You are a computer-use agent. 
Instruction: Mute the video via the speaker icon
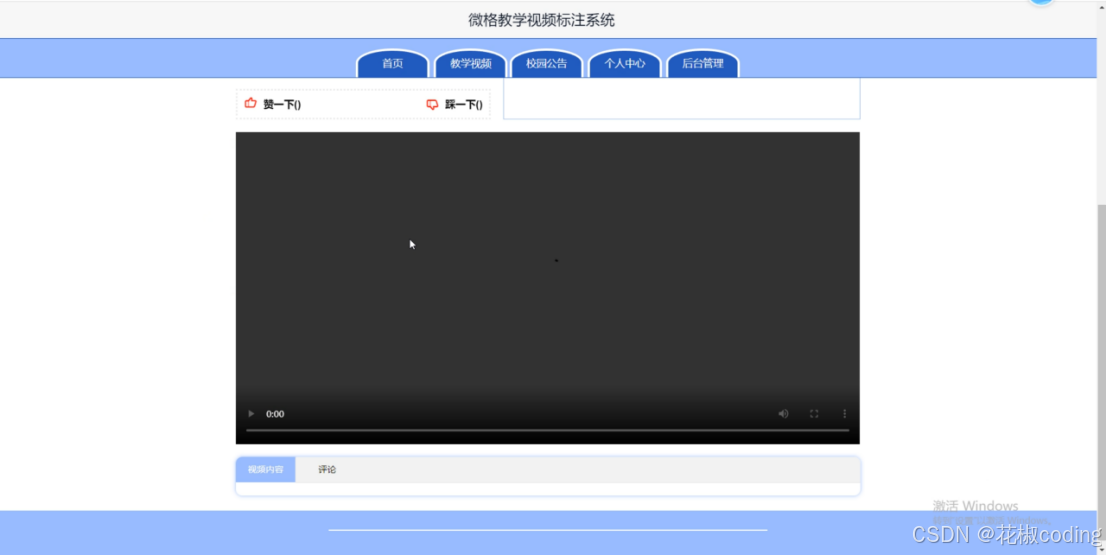(x=783, y=414)
